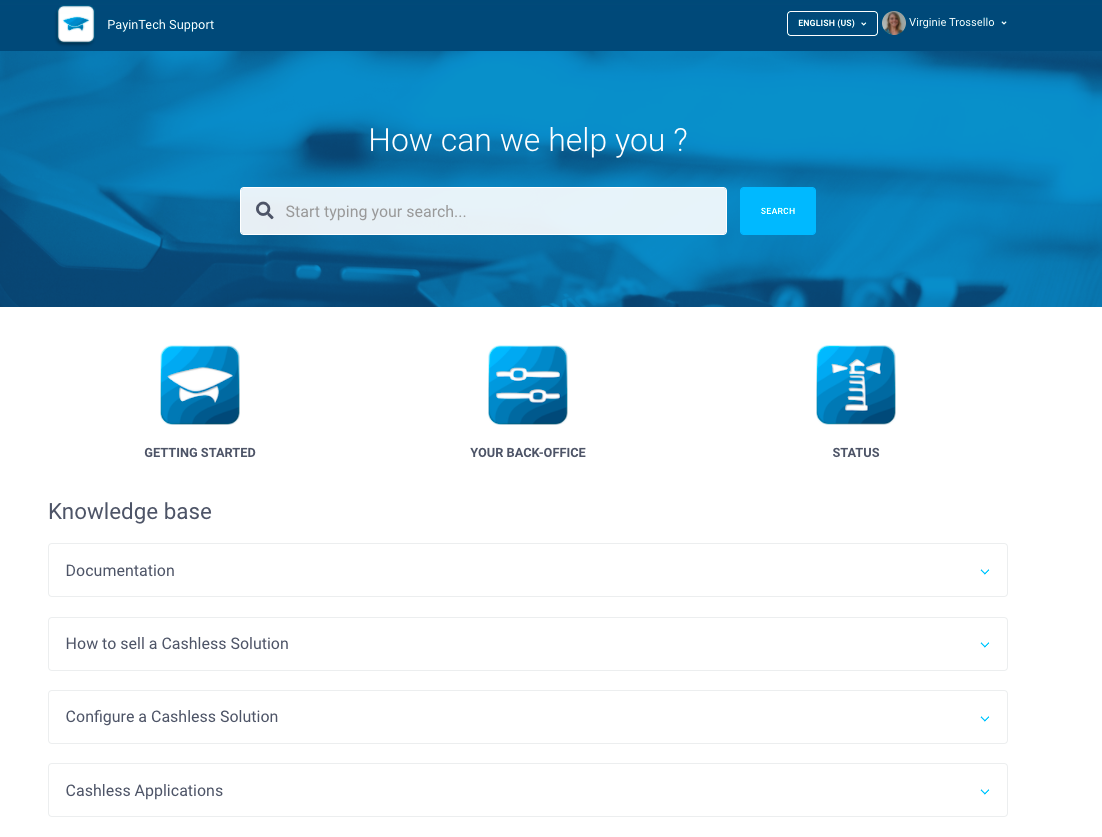Click the SEARCH button
1102x837 pixels.
tap(777, 211)
